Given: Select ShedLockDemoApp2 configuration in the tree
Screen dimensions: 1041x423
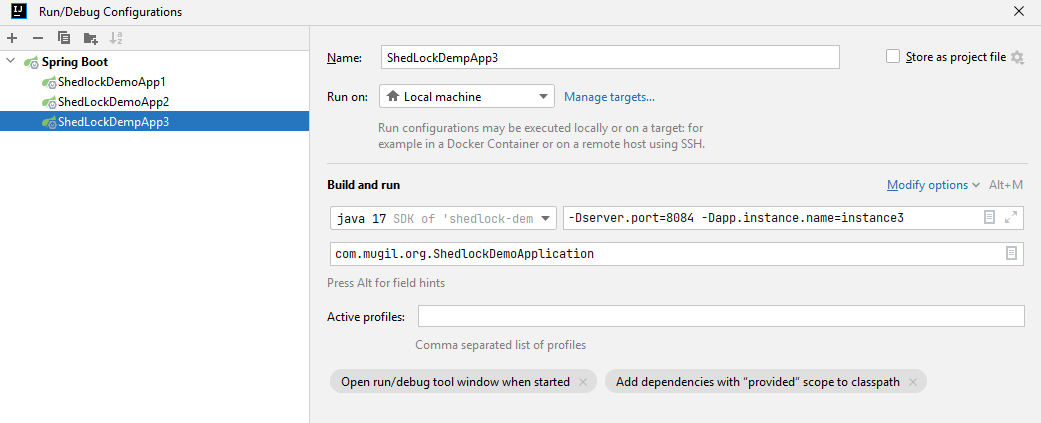Looking at the screenshot, I should pyautogui.click(x=113, y=102).
